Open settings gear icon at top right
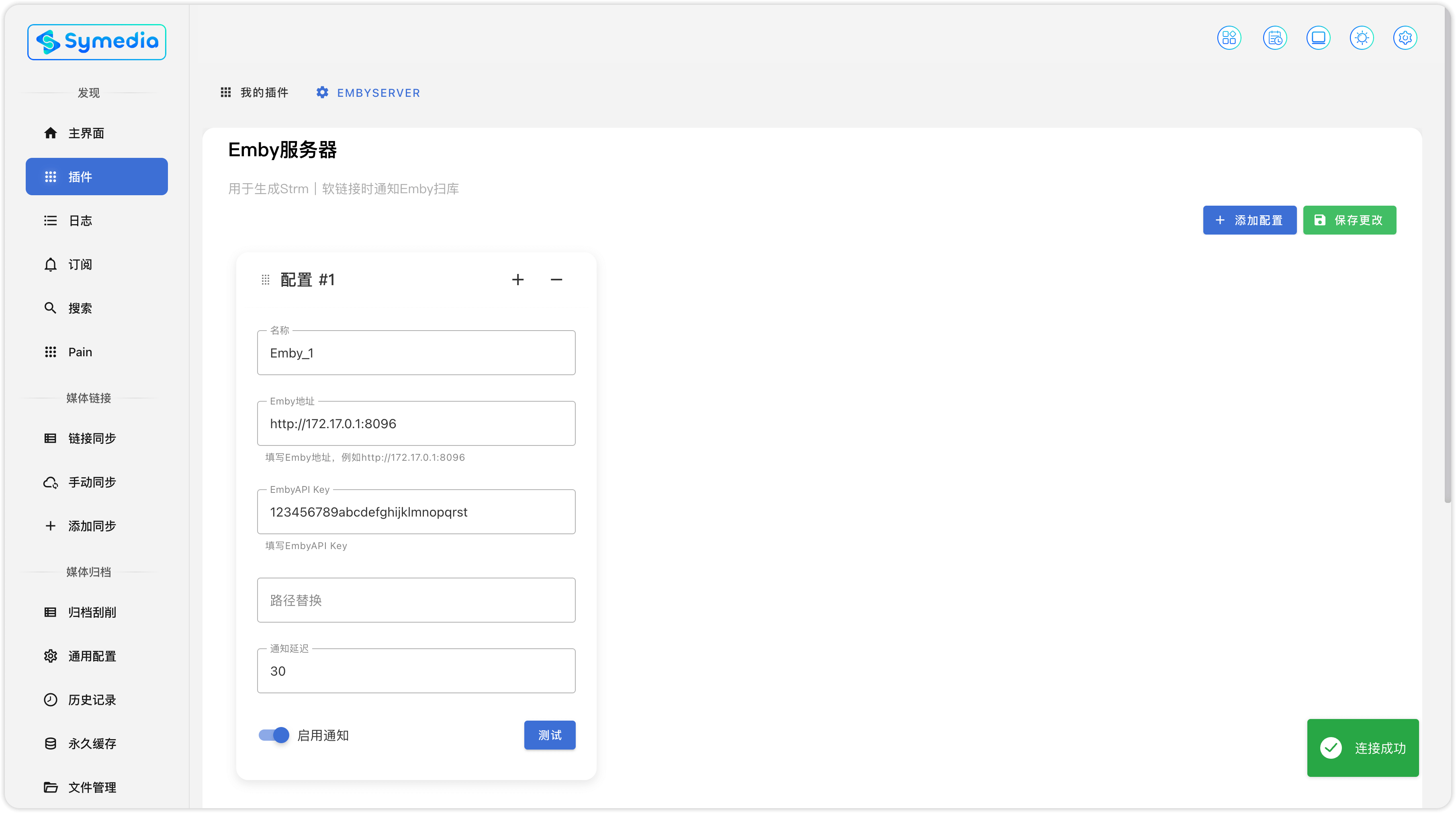 coord(1405,38)
